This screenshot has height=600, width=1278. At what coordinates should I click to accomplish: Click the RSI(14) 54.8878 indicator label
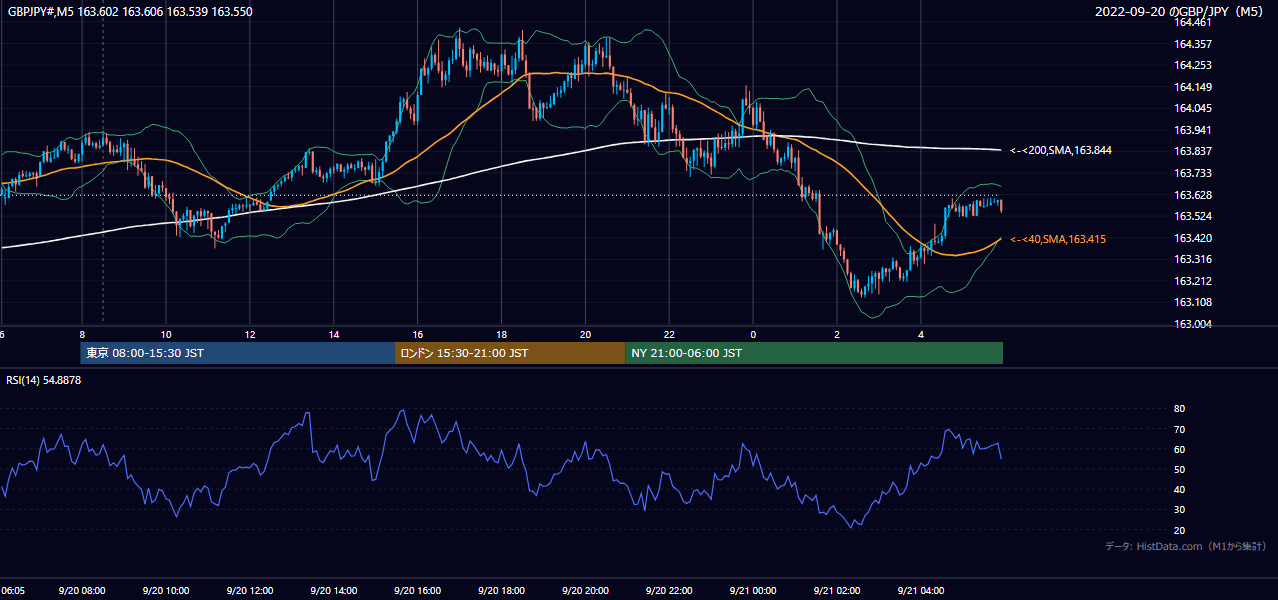tap(44, 380)
